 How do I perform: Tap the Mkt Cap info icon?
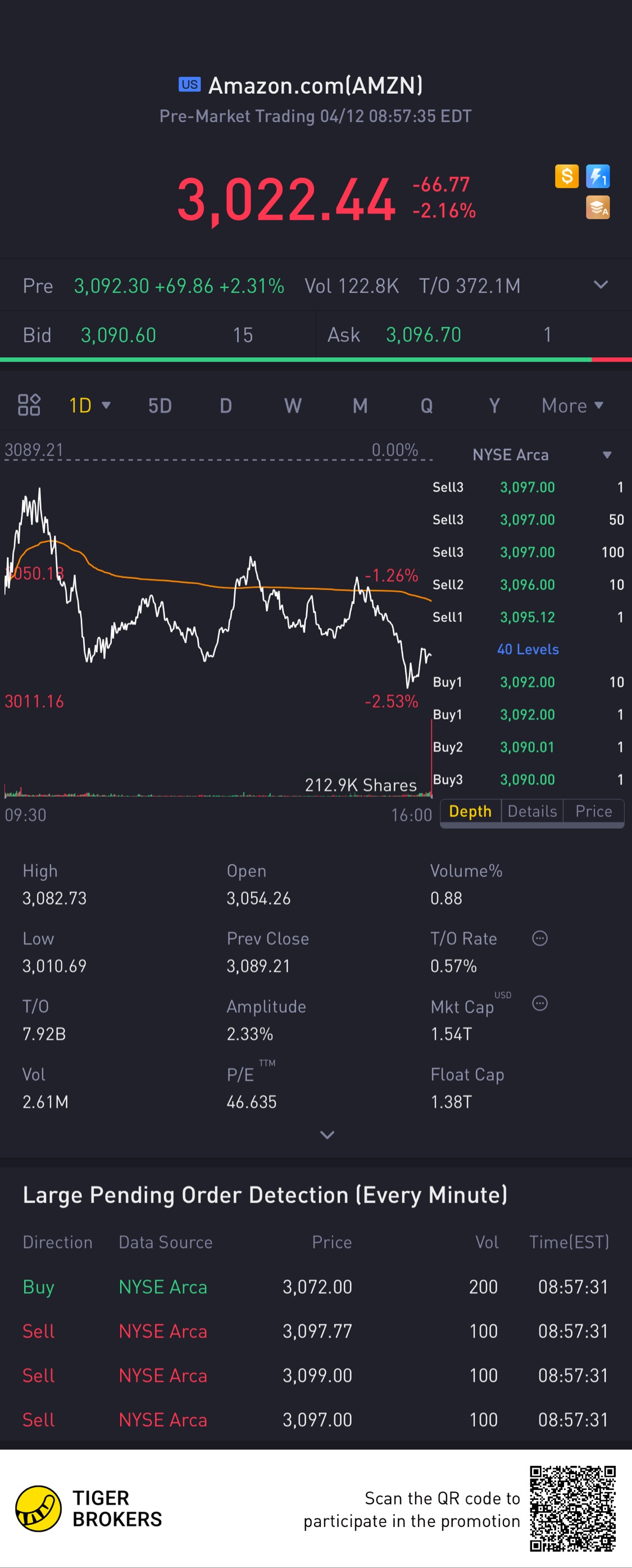point(539,1003)
